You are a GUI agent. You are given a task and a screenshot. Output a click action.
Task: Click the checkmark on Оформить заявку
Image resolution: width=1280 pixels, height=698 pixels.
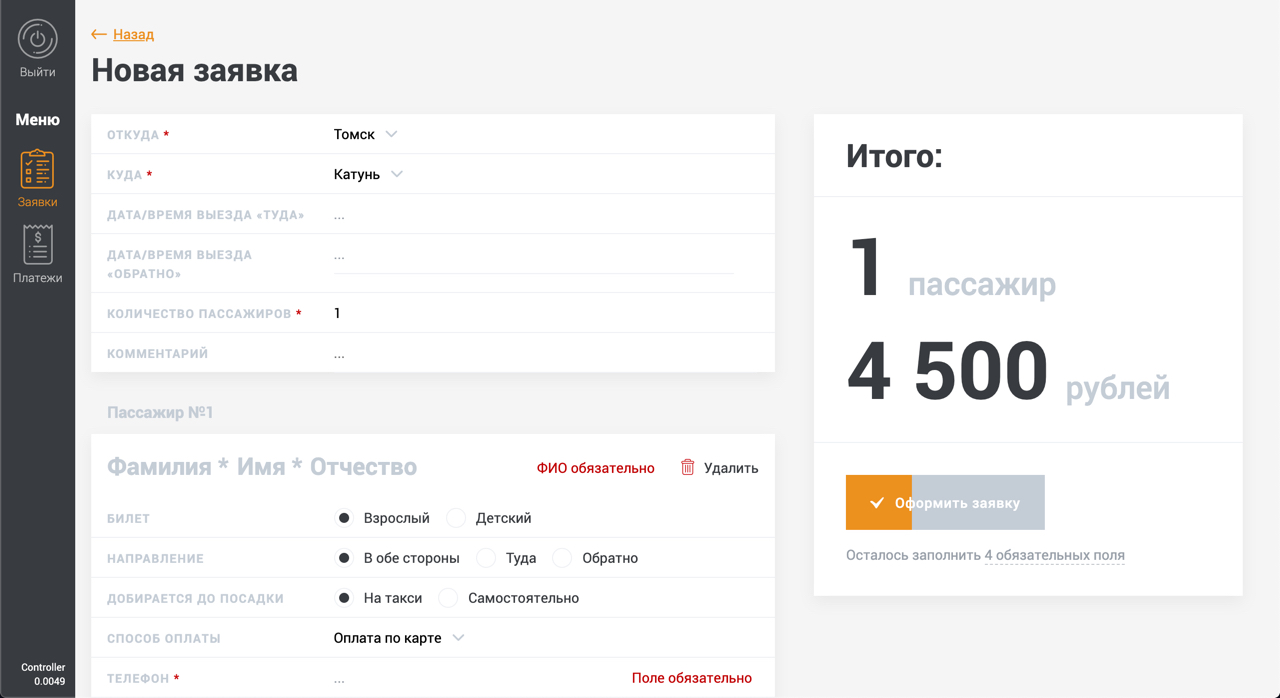pos(877,503)
